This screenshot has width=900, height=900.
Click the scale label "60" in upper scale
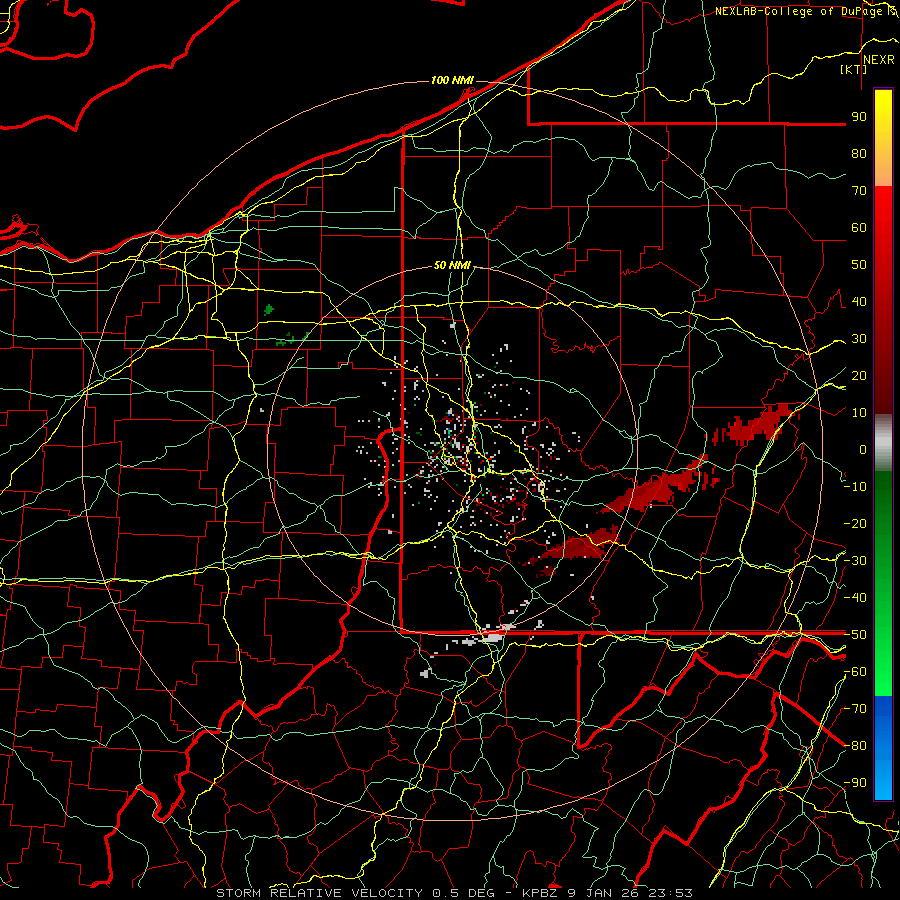click(x=859, y=227)
